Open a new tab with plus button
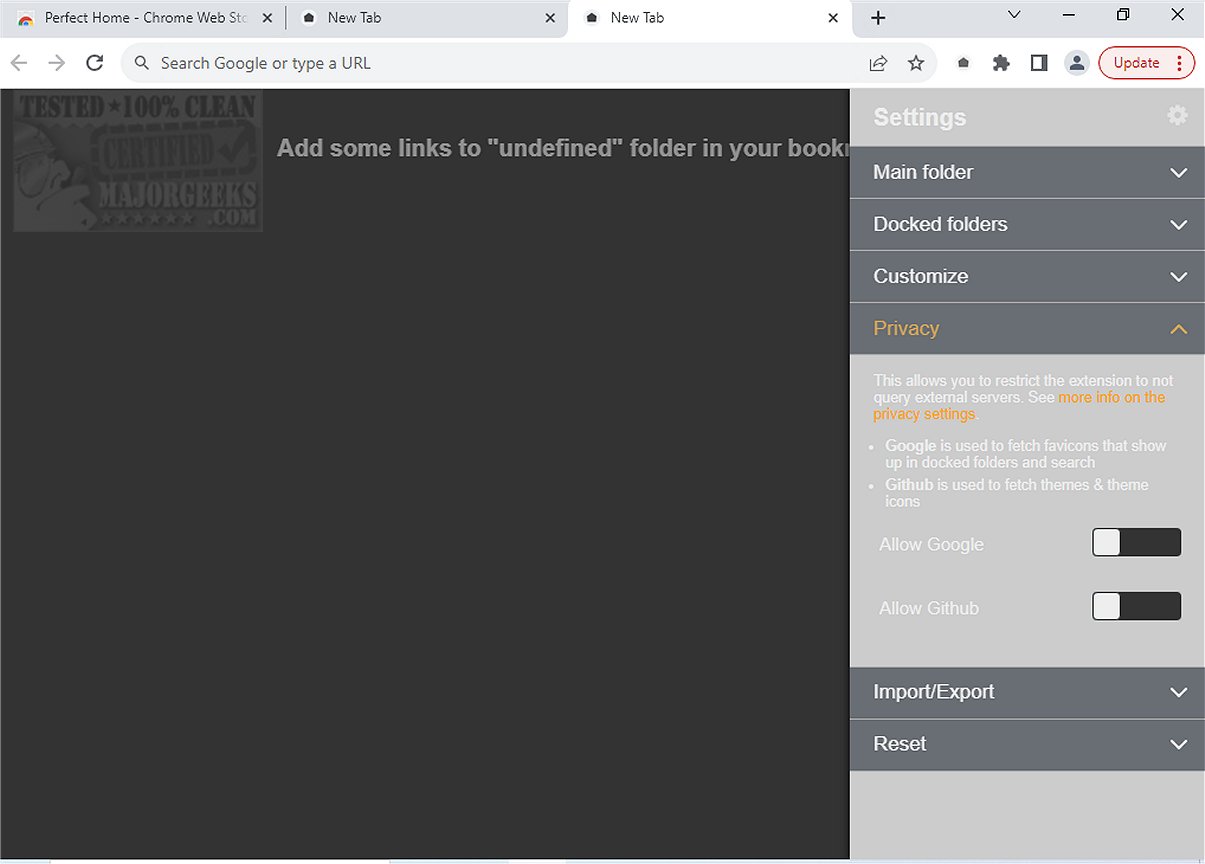This screenshot has width=1205, height=864. (x=878, y=18)
